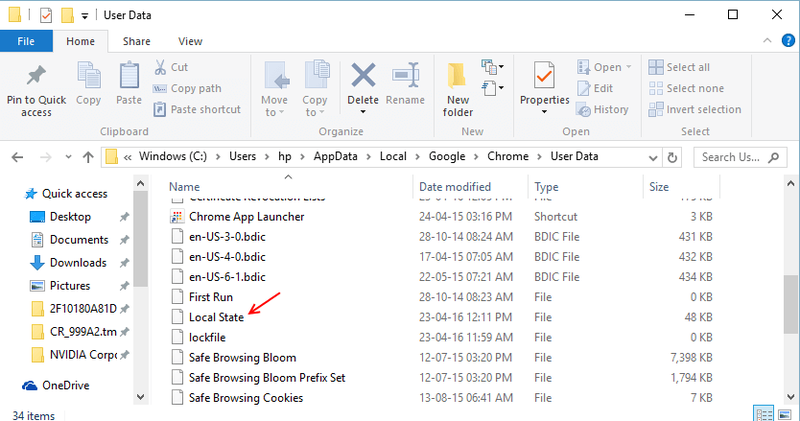The image size is (800, 421).
Task: Open Downloads in the navigation pane
Action: pyautogui.click(x=78, y=262)
